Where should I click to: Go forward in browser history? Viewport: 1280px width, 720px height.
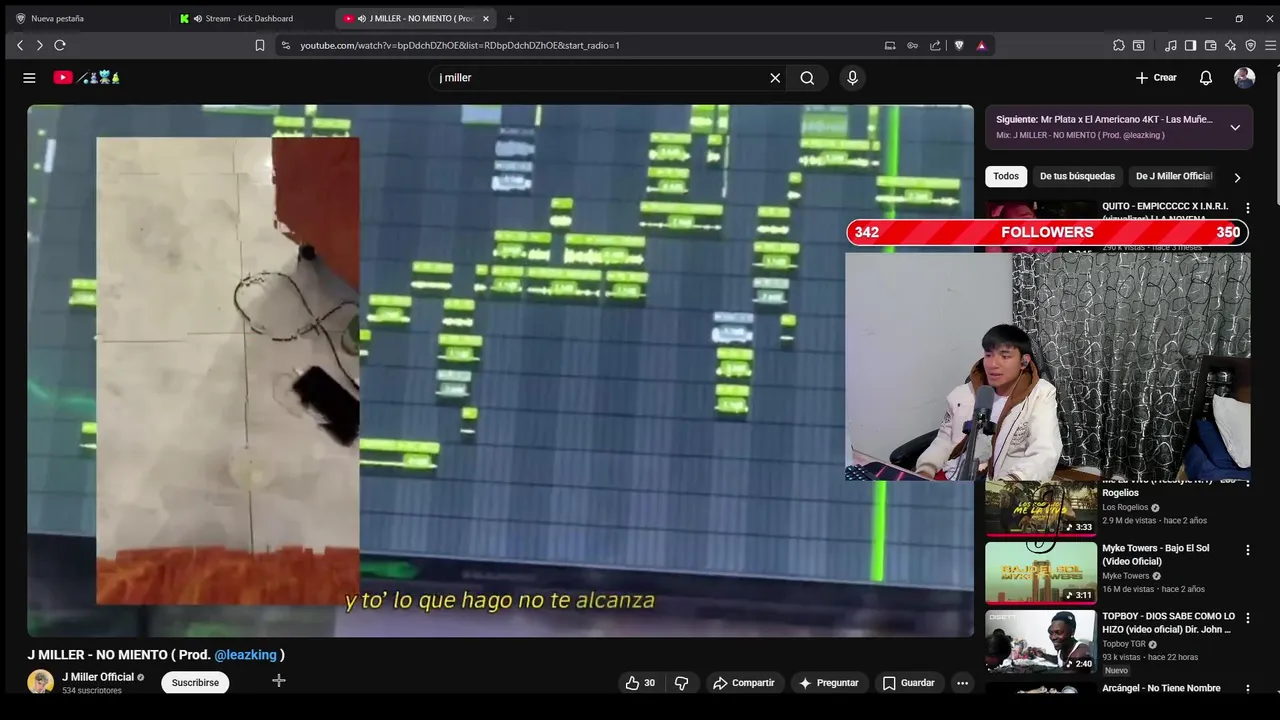click(x=39, y=45)
